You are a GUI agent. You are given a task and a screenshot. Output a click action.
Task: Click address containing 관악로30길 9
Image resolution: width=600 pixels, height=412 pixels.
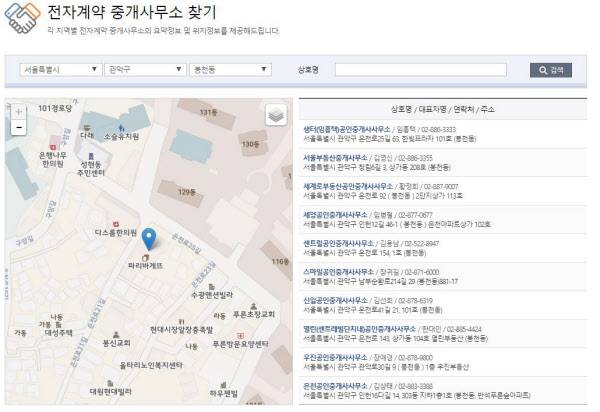click(386, 367)
